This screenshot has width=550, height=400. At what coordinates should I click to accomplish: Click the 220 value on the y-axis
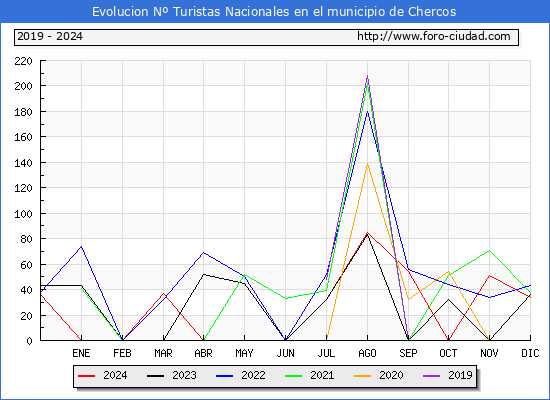24,61
